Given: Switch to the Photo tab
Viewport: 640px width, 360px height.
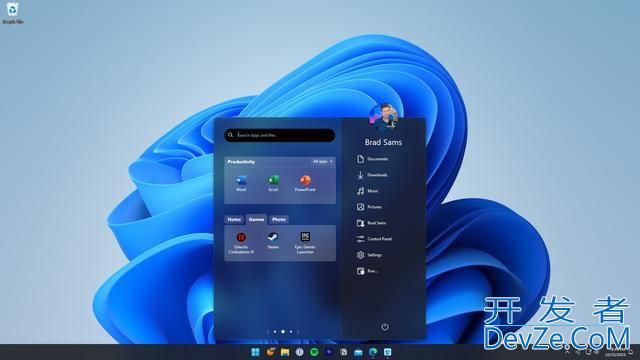Looking at the screenshot, I should coord(279,220).
